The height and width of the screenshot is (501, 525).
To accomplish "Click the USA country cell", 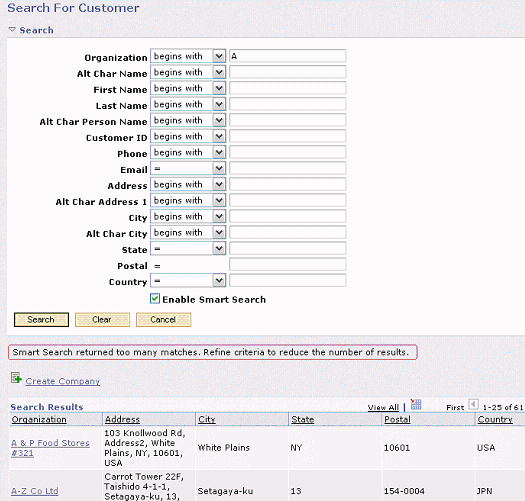I will click(486, 448).
